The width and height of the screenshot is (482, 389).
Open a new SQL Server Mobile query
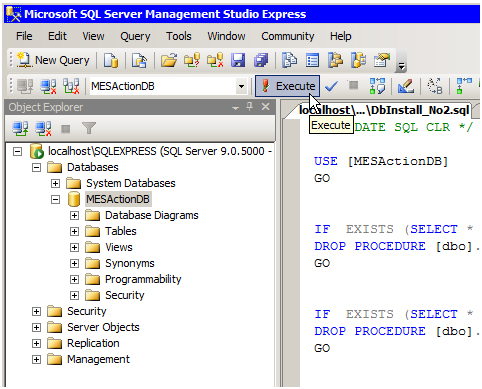140,60
